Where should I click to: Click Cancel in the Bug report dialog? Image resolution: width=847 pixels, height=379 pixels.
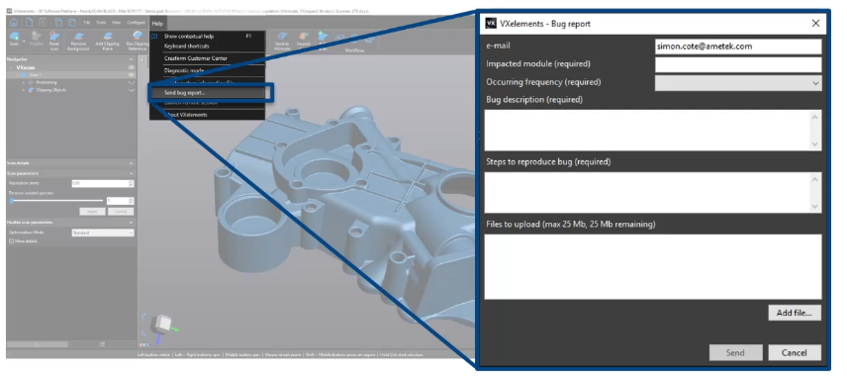pyautogui.click(x=795, y=353)
